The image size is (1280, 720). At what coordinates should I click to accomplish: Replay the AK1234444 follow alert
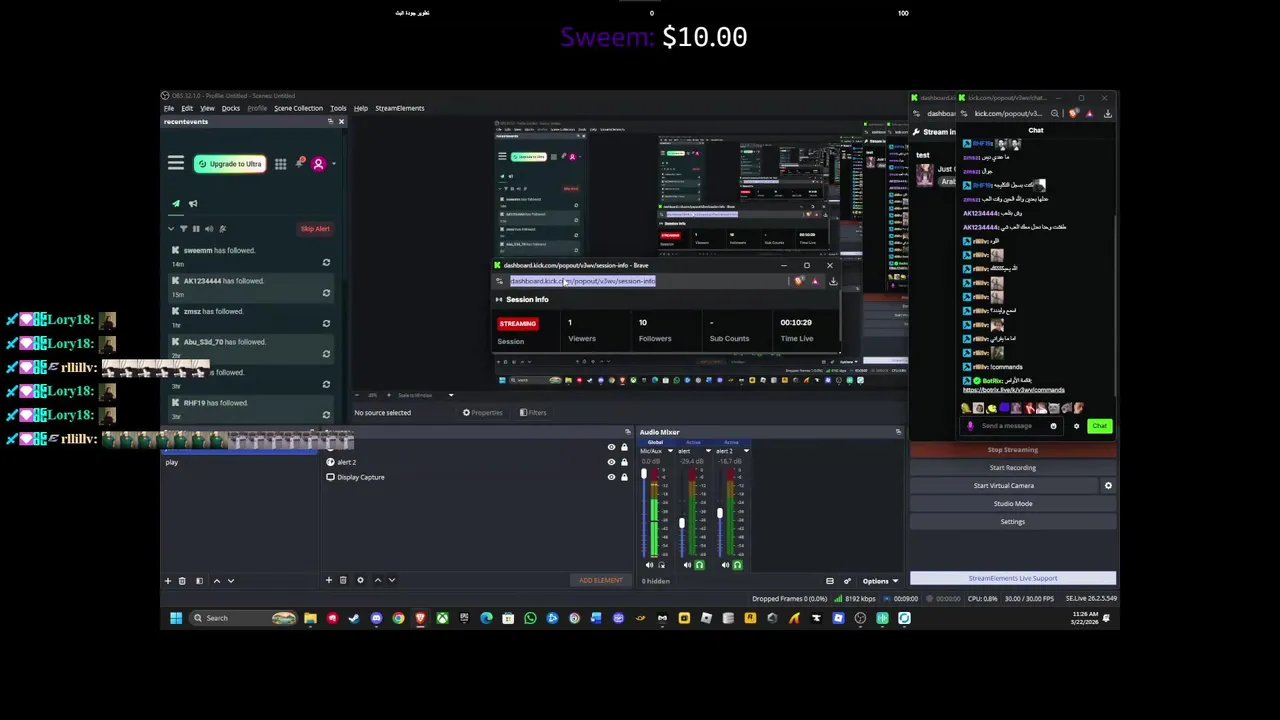tap(326, 293)
